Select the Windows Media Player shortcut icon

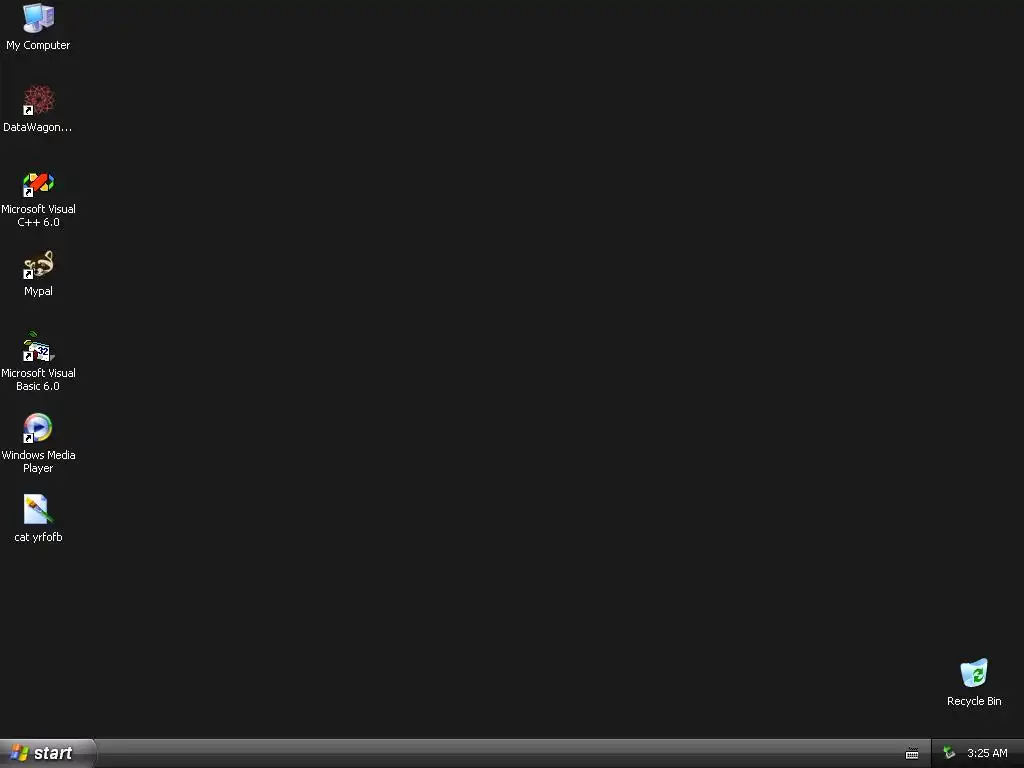point(38,428)
